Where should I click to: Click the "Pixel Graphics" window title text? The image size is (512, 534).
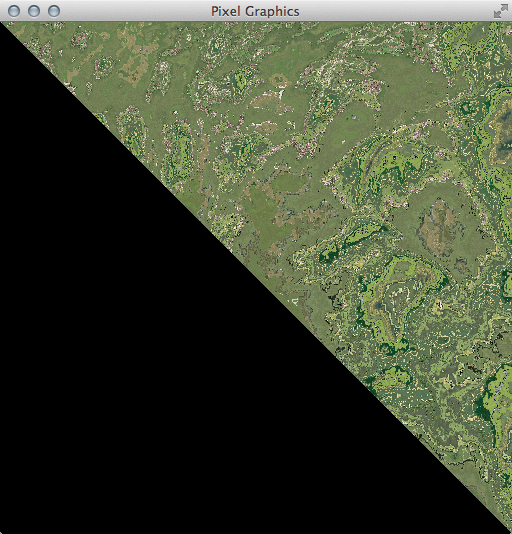pos(255,11)
